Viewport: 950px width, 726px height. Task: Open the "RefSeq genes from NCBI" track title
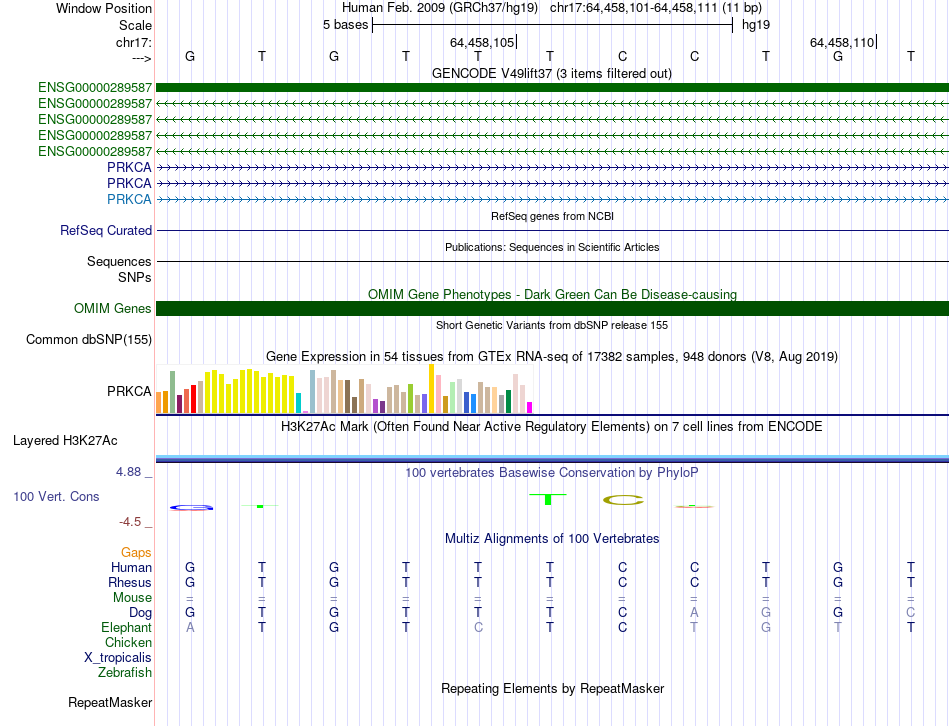point(552,216)
